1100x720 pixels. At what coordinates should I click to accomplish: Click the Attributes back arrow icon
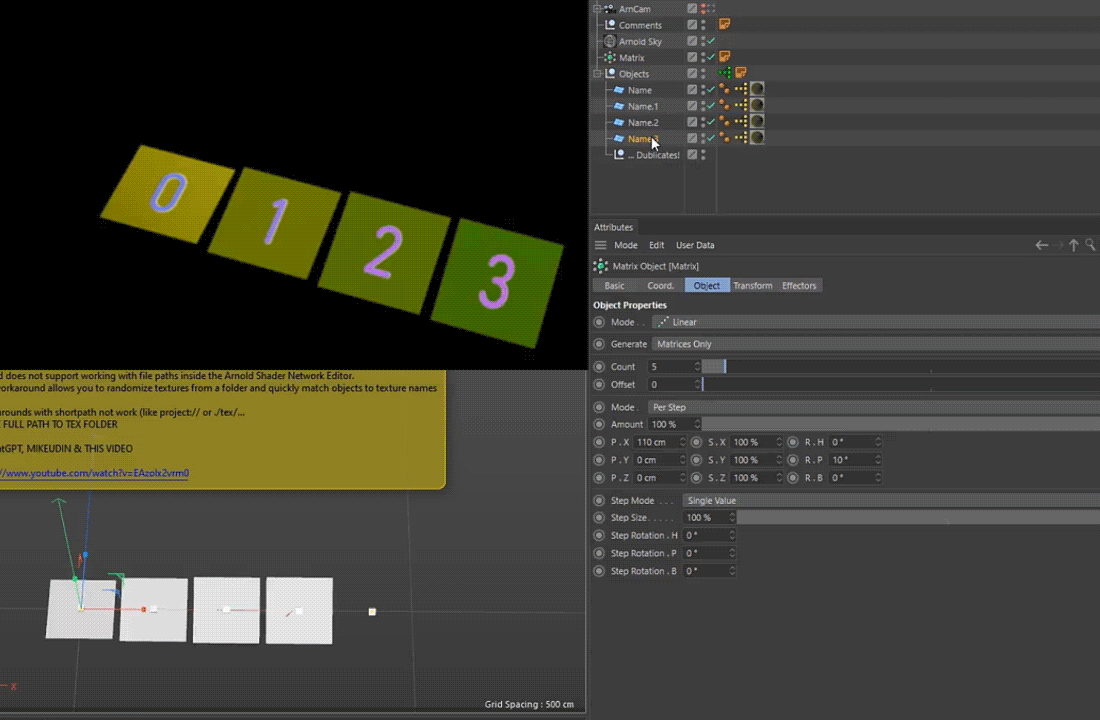[1042, 245]
